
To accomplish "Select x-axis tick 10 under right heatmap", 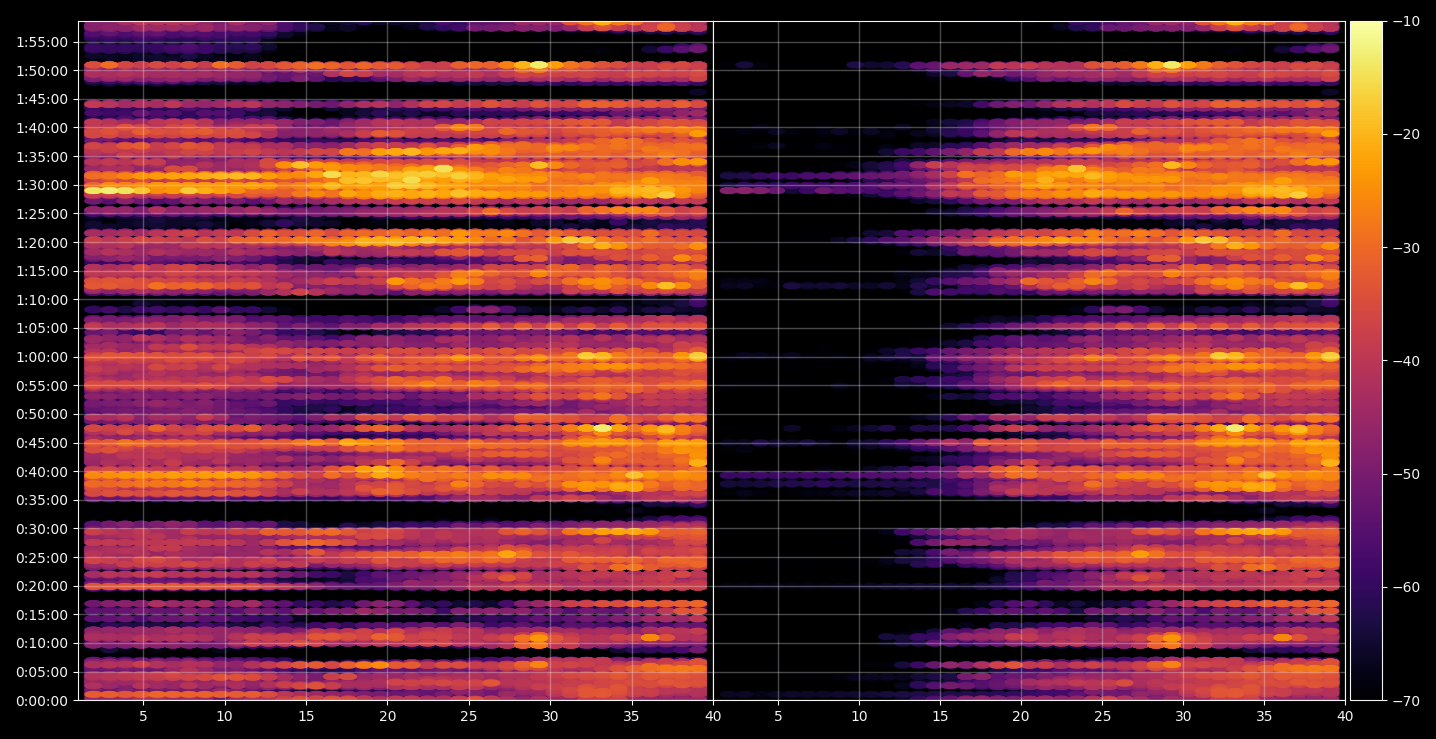I will click(859, 716).
